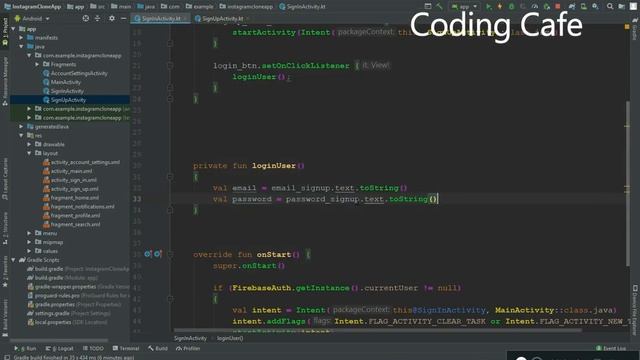Open the Profiler tool window button
This screenshot has width=640, height=360.
pyautogui.click(x=188, y=349)
